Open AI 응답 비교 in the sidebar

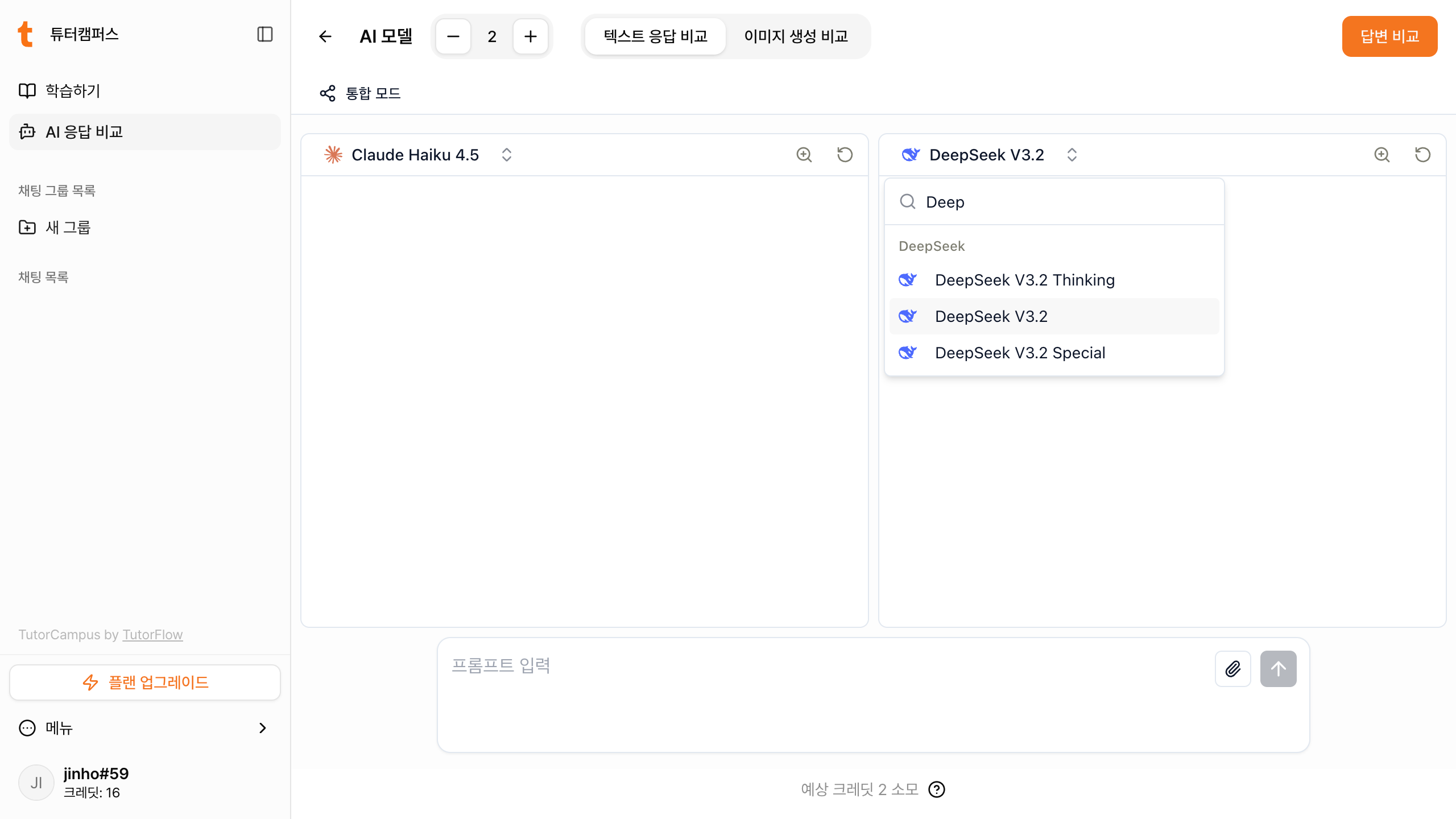pos(145,132)
